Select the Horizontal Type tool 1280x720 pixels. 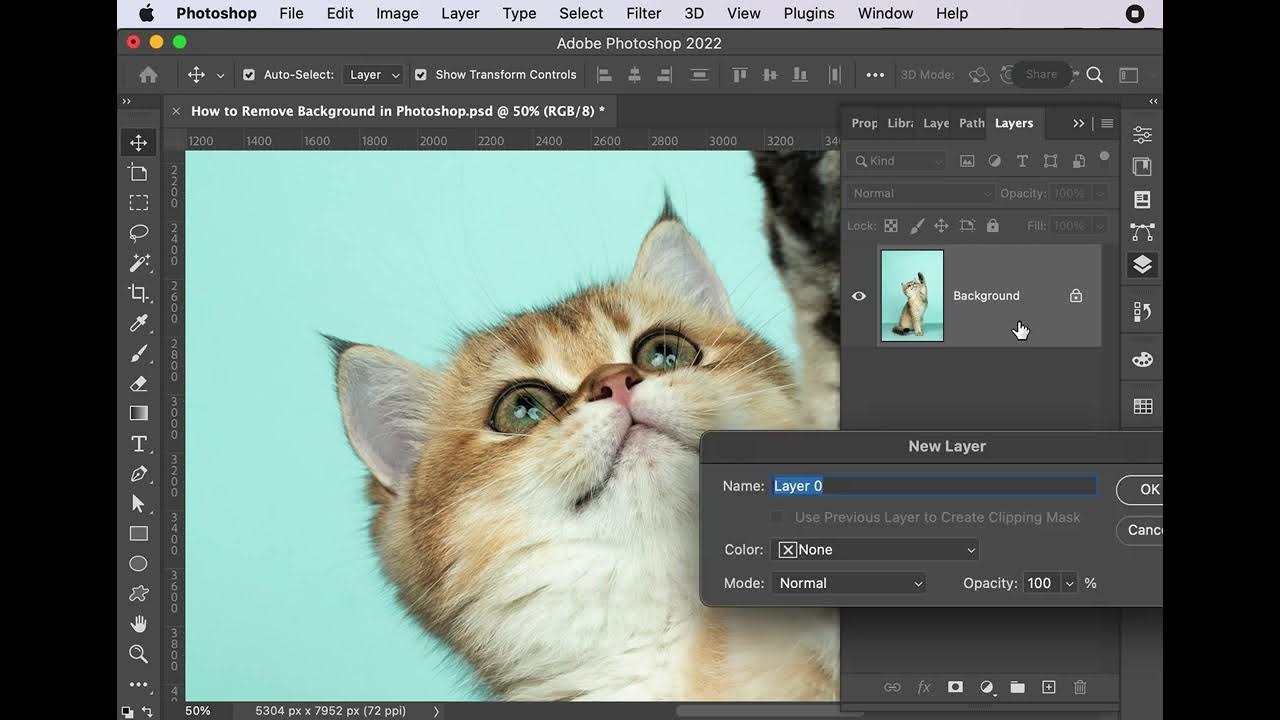click(139, 444)
